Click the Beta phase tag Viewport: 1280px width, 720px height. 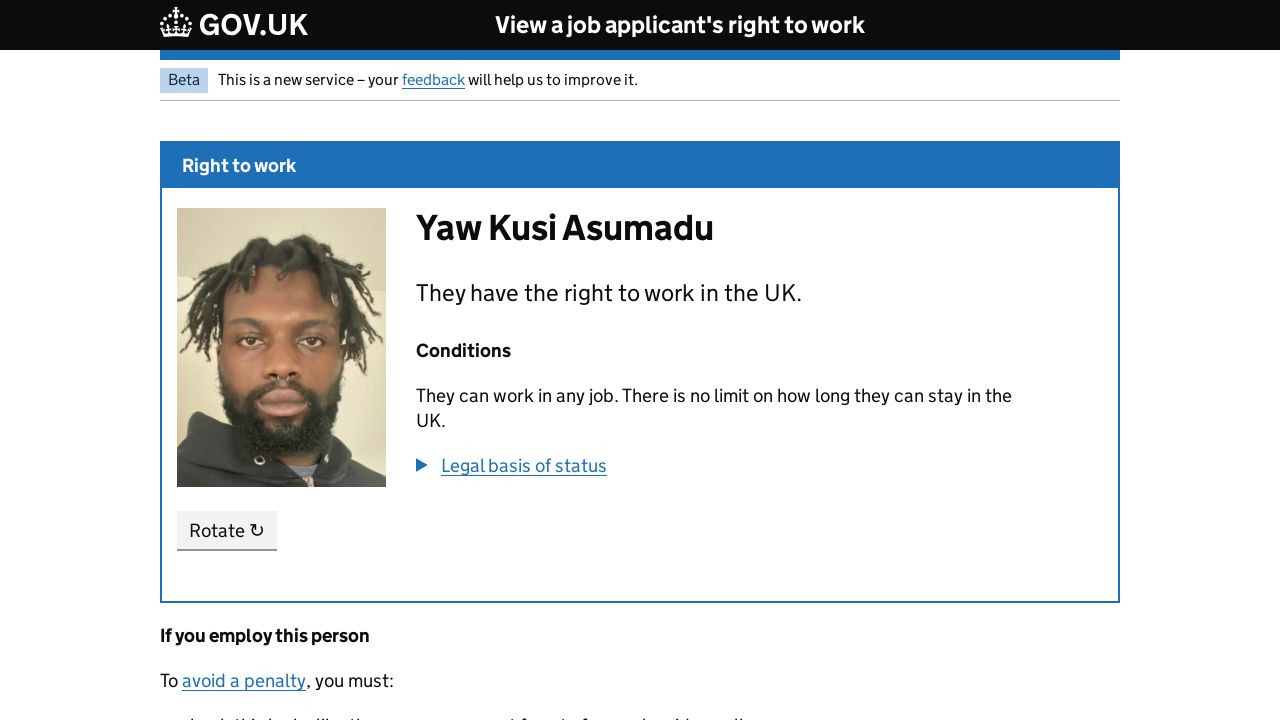(x=184, y=80)
